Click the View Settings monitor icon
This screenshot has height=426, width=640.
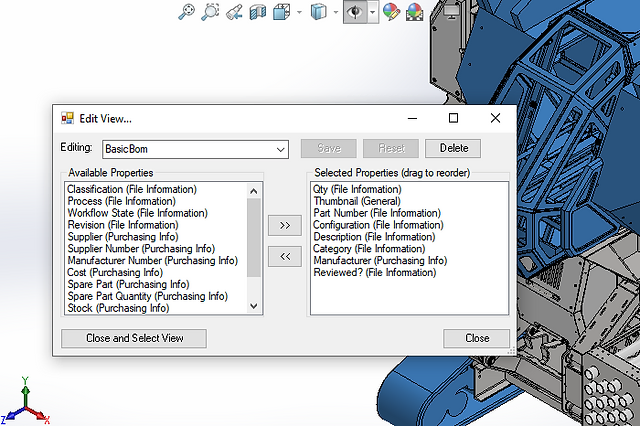point(451,11)
